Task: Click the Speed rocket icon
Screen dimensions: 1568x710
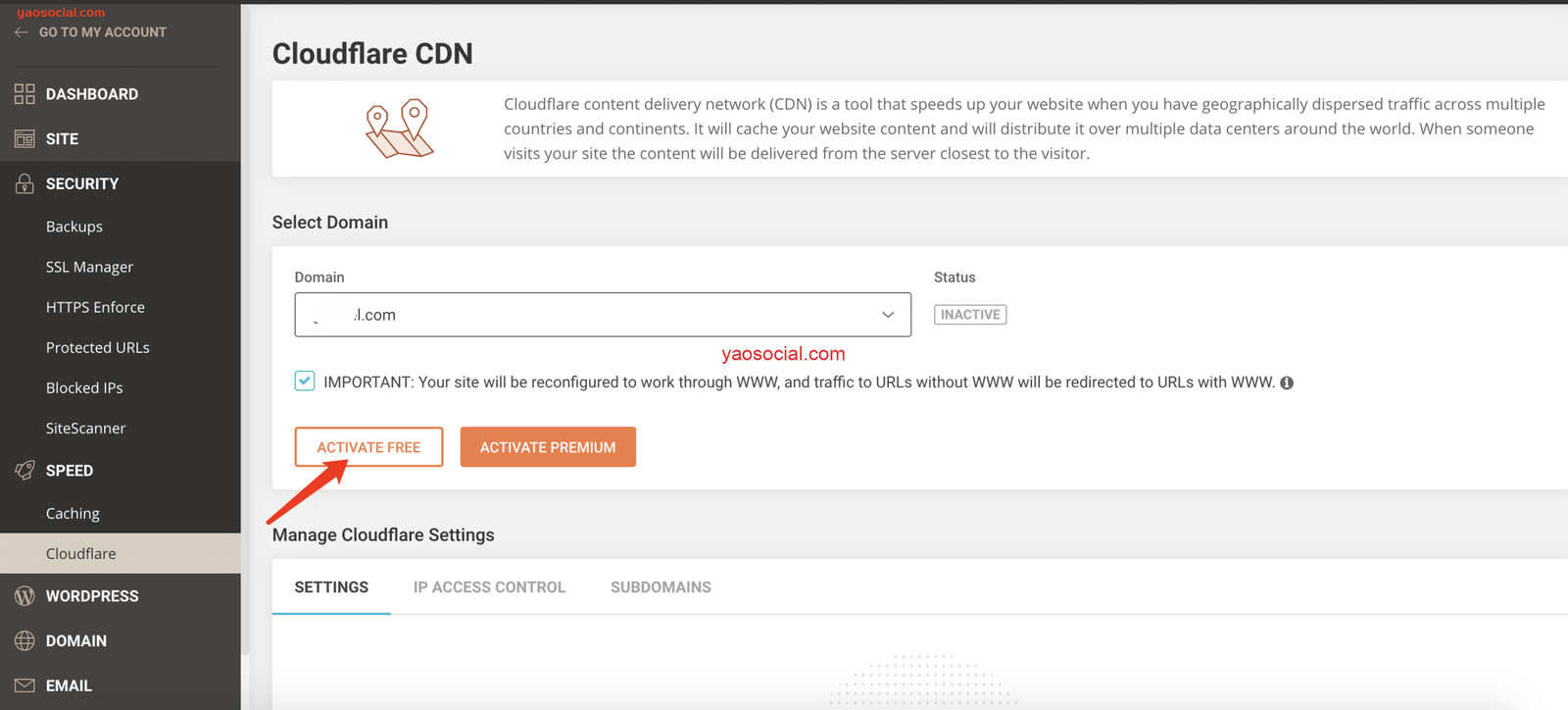Action: [x=24, y=471]
